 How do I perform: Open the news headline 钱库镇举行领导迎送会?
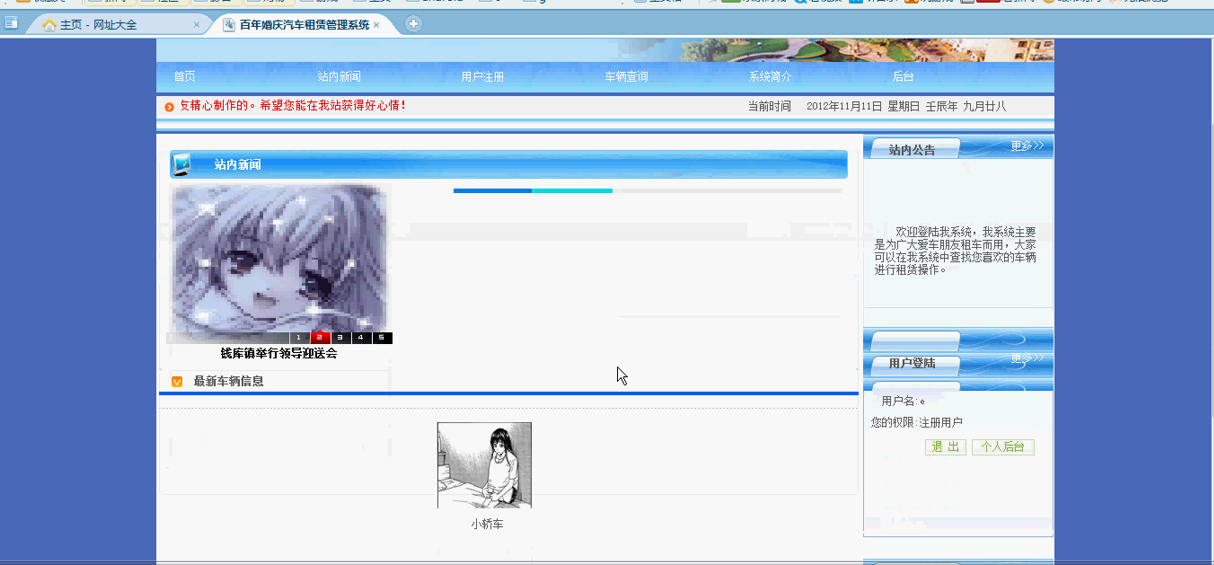pos(279,353)
